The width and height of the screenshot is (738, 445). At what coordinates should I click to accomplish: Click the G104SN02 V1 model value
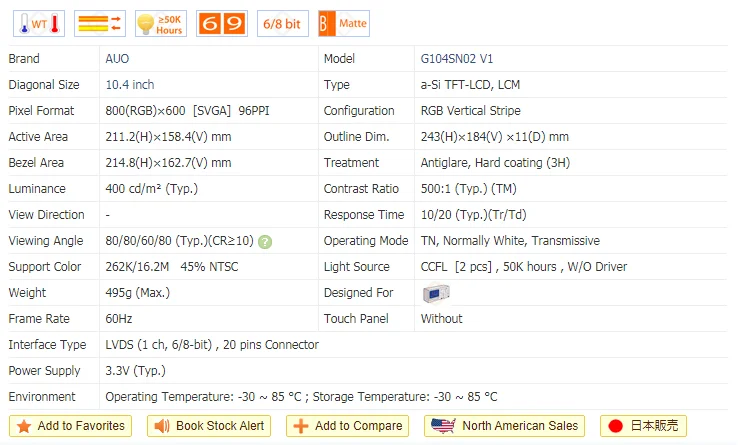point(457,59)
